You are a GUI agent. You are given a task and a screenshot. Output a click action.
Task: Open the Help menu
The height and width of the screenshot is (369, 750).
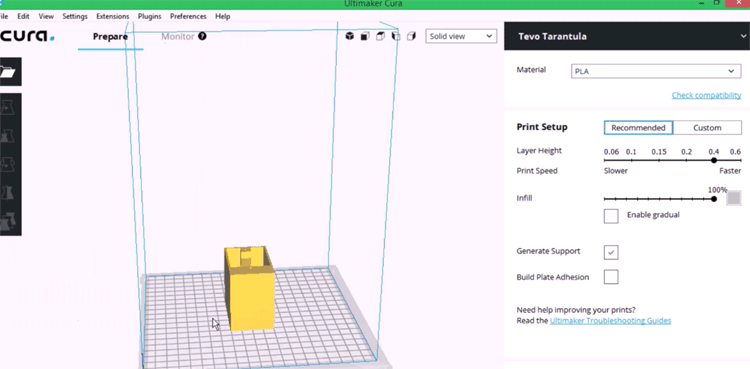pos(222,16)
